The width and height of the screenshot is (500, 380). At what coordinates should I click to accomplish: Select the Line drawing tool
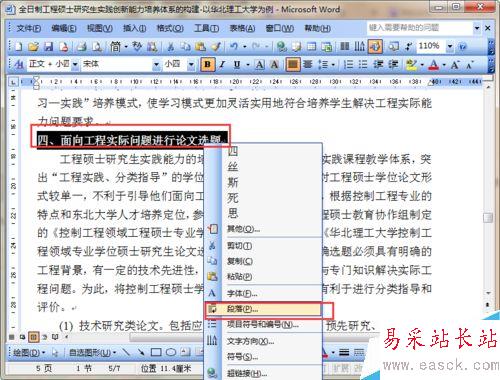[x=126, y=352]
